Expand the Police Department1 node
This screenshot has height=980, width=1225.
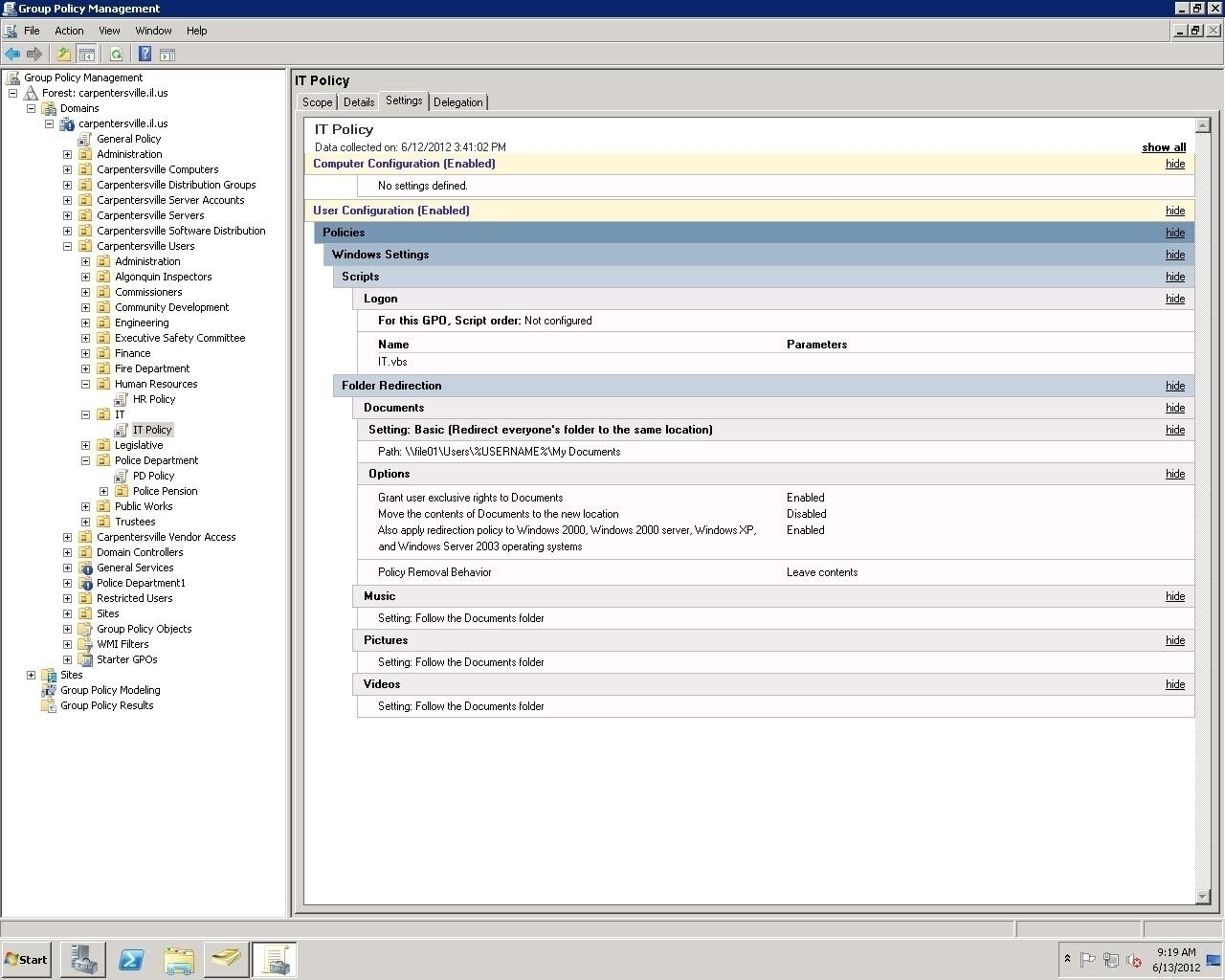[x=67, y=583]
